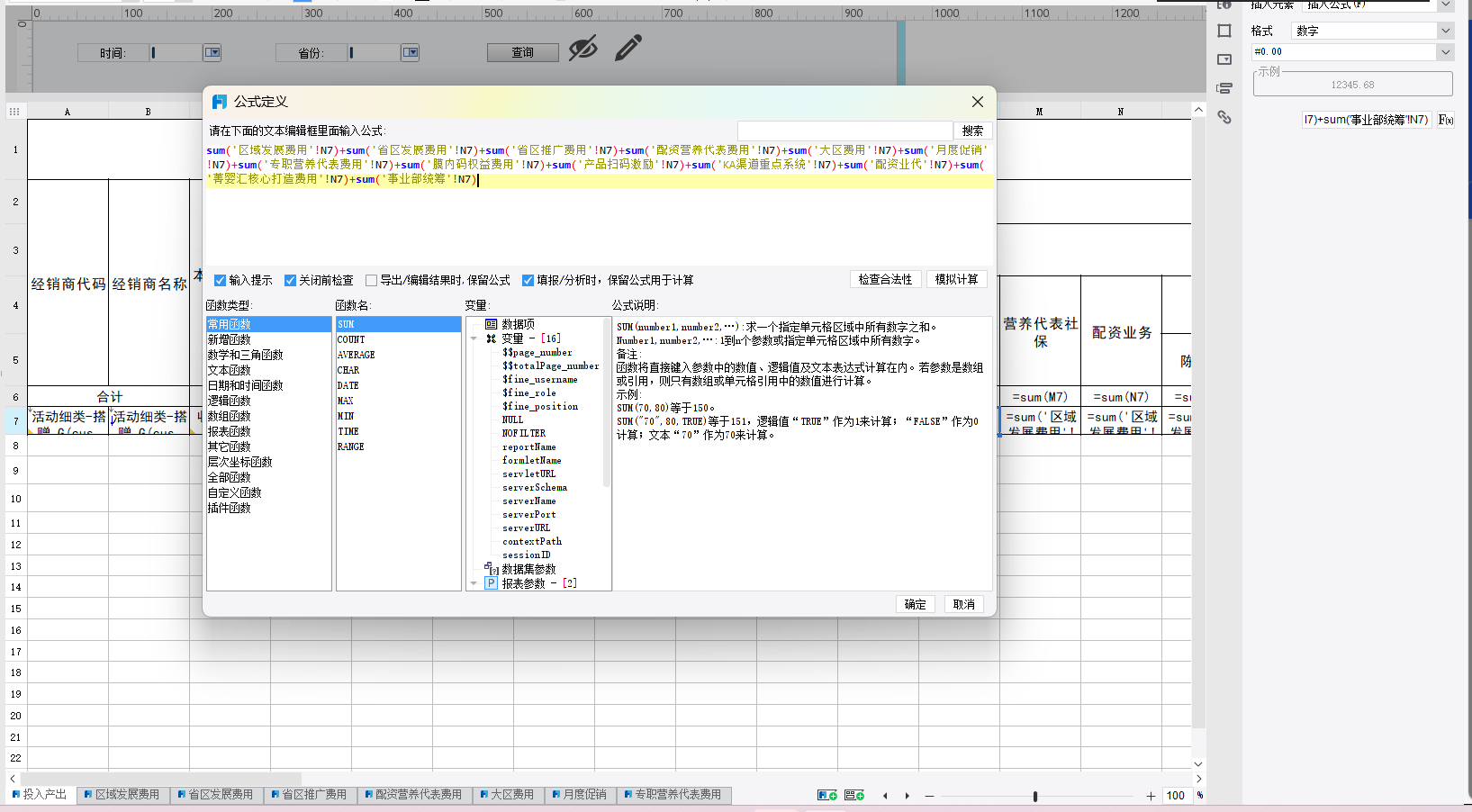Screen dimensions: 1472x812
Task: Click the 取消 button
Action: pyautogui.click(x=964, y=604)
